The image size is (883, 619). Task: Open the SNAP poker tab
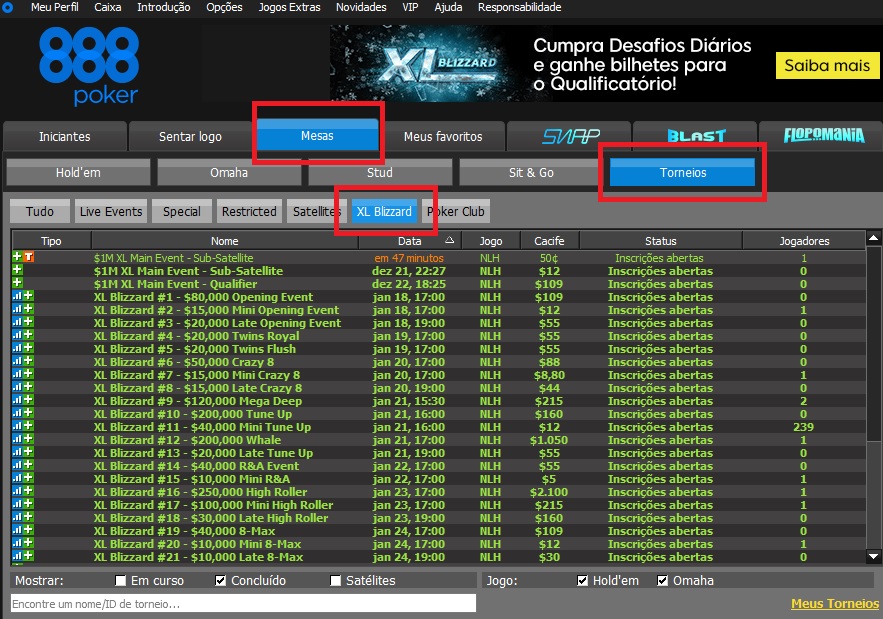coord(569,136)
